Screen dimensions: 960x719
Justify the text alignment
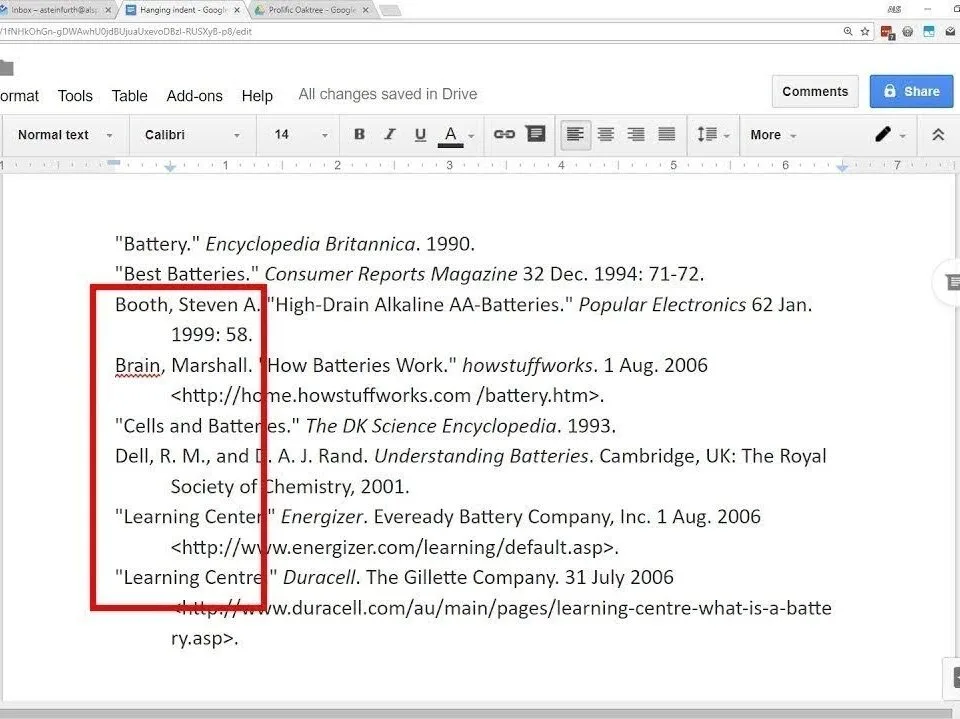pos(667,135)
